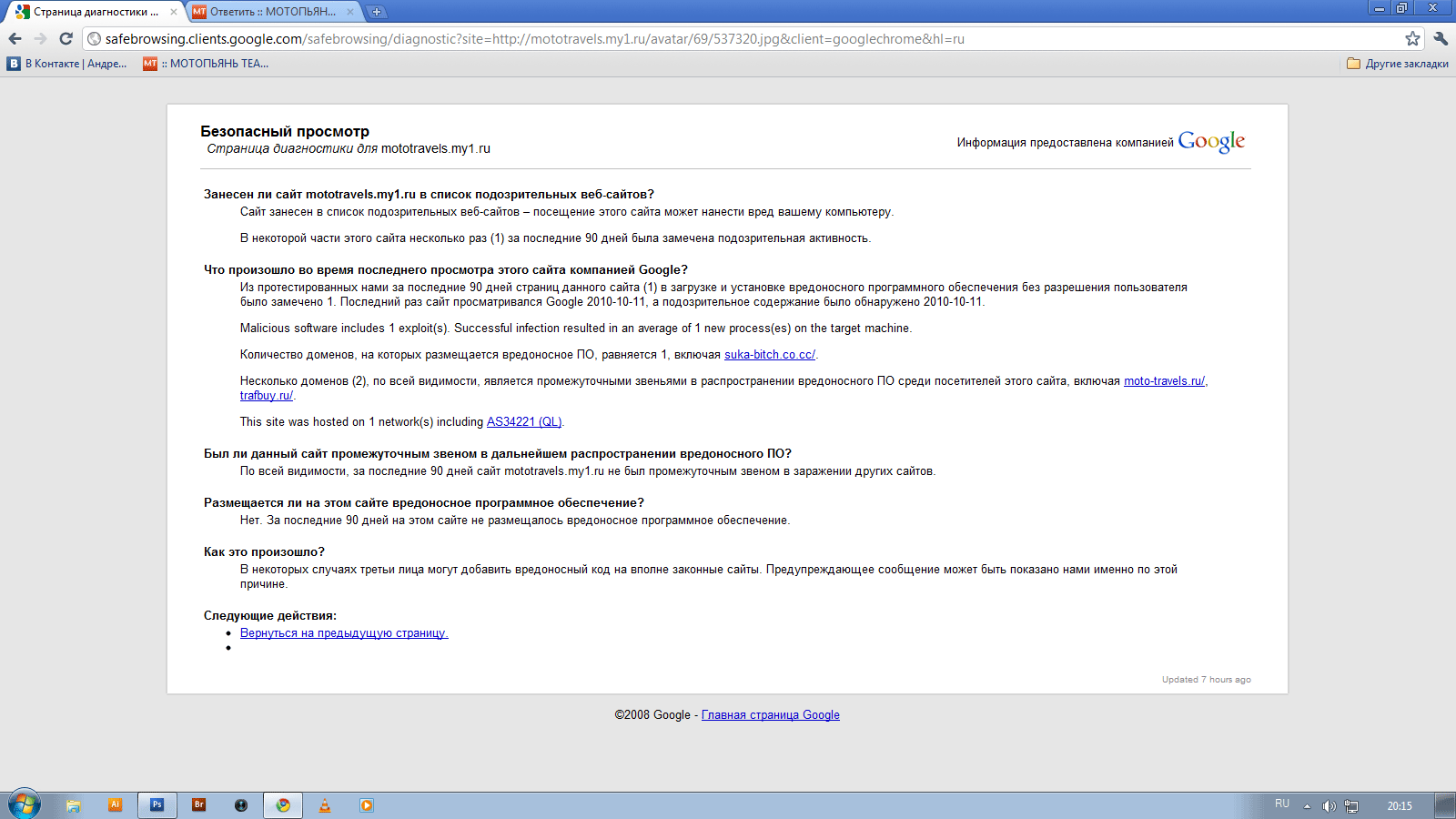Screen dimensions: 1456x819
Task: Open the 'Другие закладки' bookmarks folder
Action: click(1398, 64)
